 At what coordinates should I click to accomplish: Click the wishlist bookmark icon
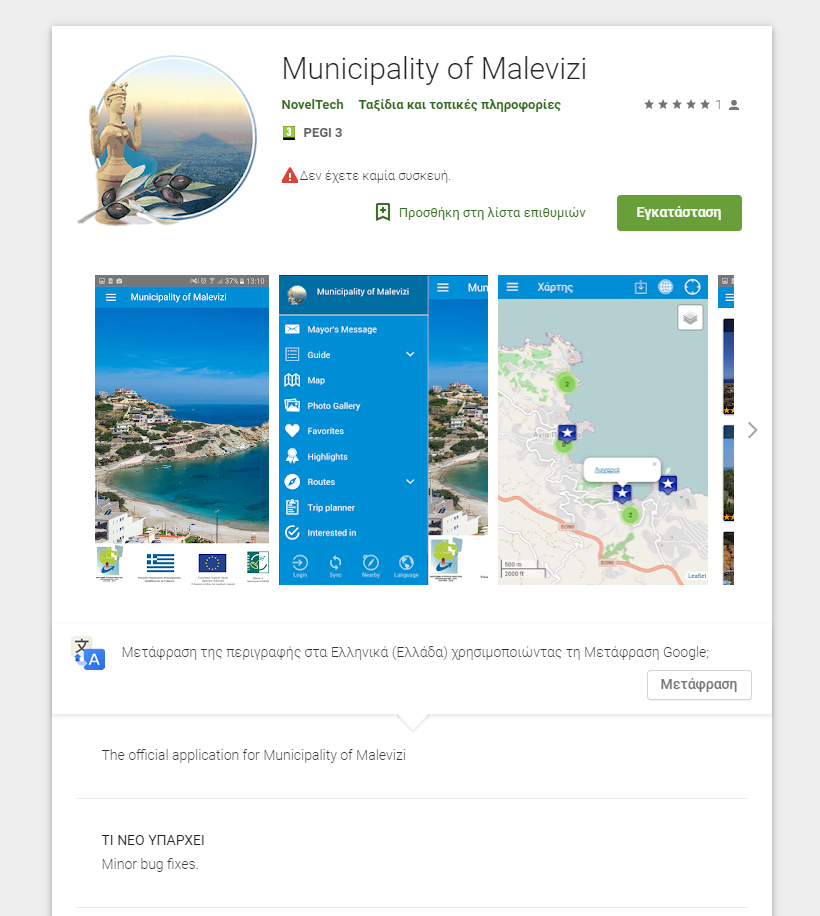[x=382, y=212]
